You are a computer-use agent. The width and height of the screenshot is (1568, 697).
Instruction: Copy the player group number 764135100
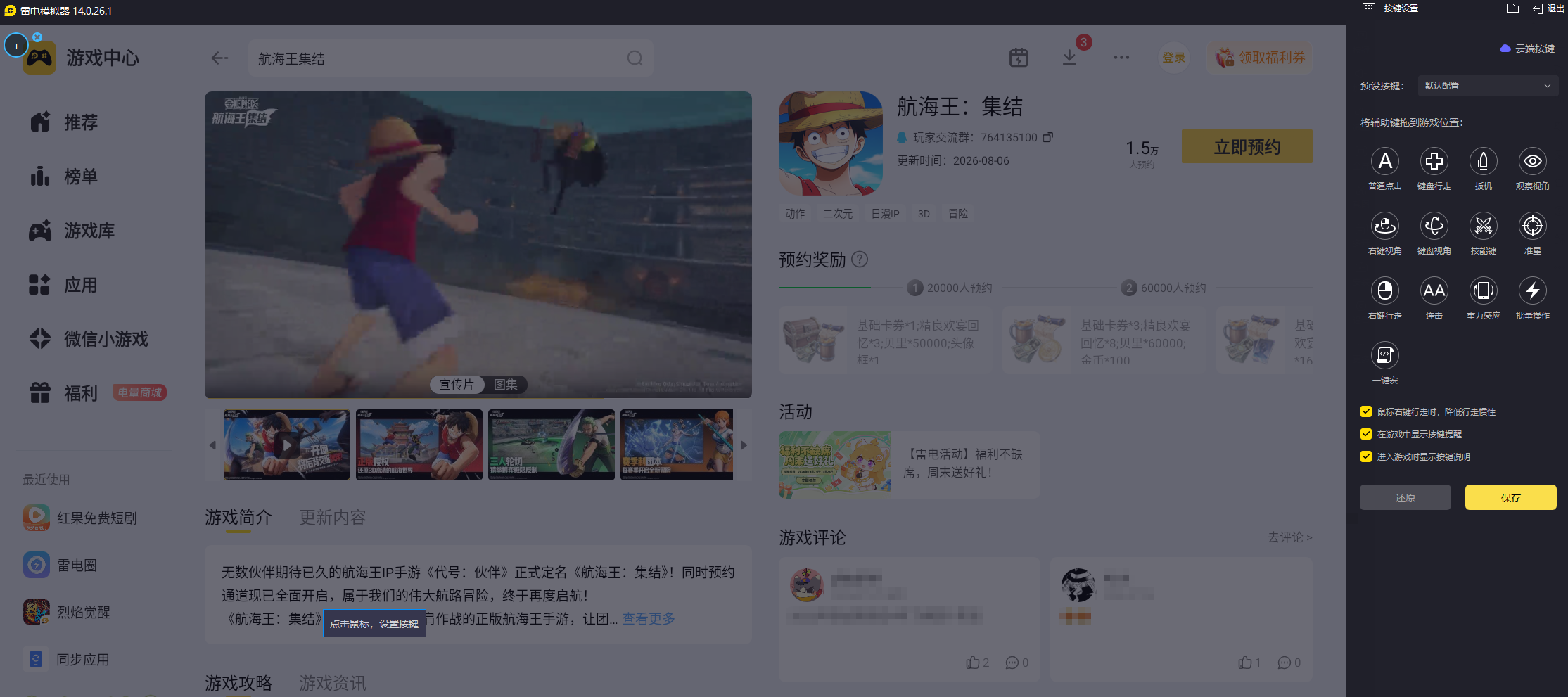(1047, 137)
